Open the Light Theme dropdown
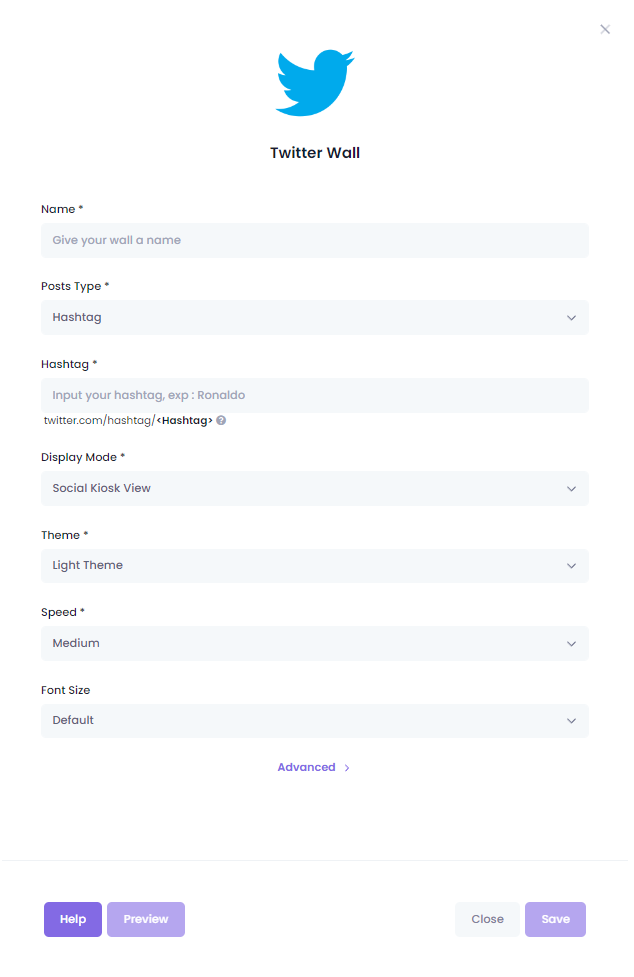 [x=315, y=566]
